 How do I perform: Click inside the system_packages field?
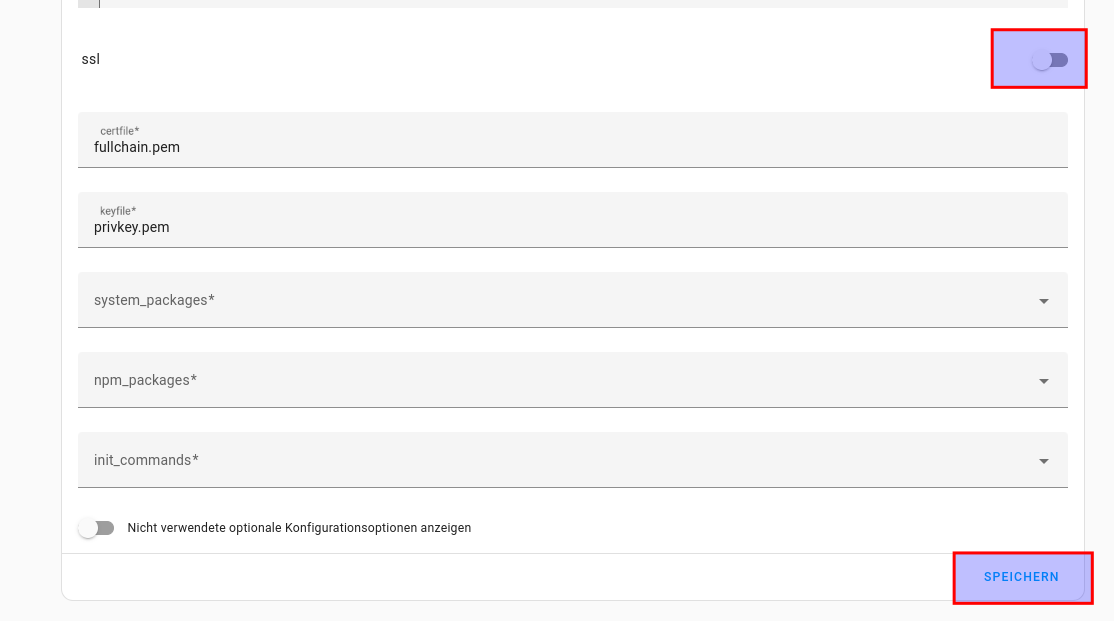pos(500,300)
